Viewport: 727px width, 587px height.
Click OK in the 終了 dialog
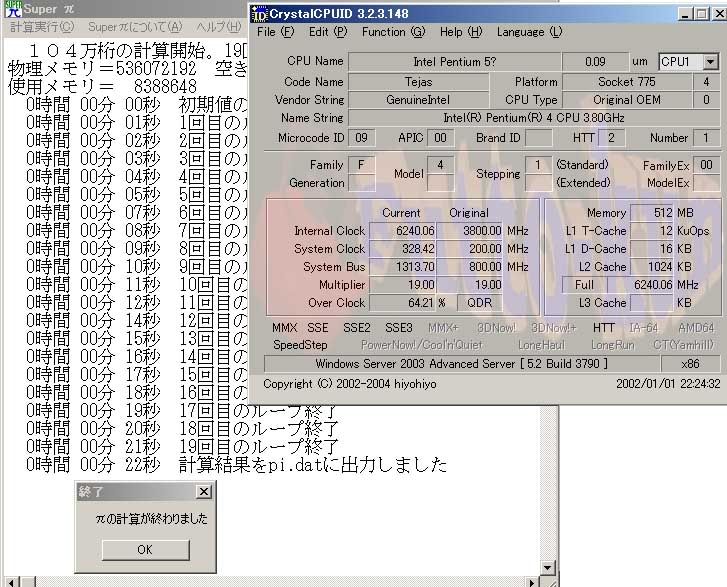tap(145, 549)
